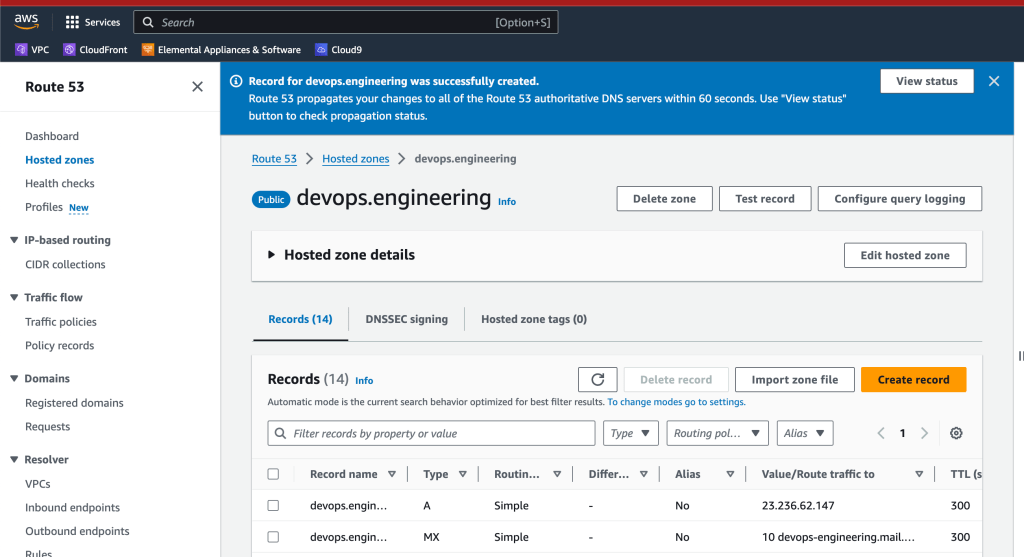Open Requests in sidebar
This screenshot has height=557, width=1024.
[x=47, y=426]
